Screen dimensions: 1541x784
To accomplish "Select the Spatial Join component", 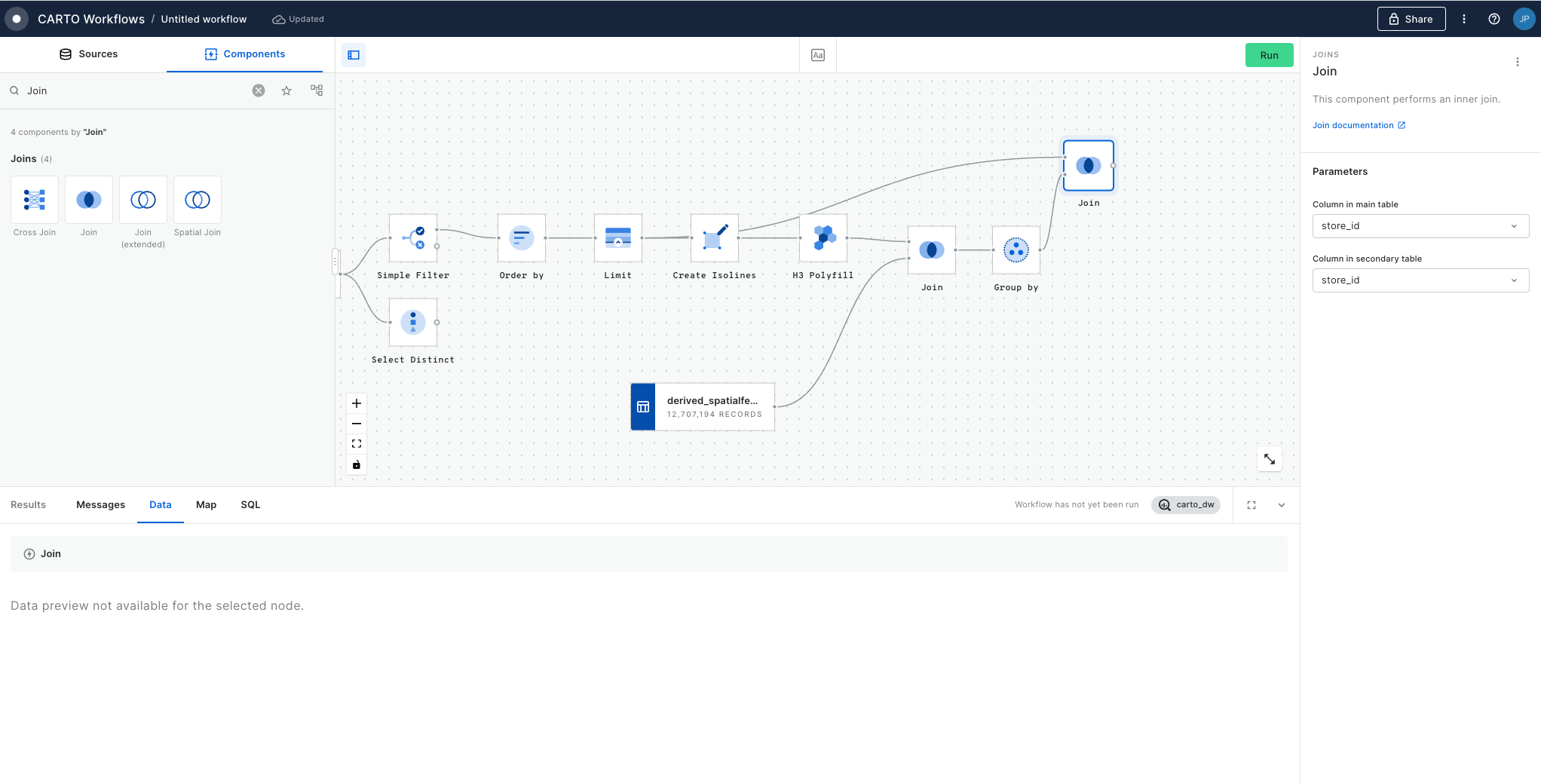I will click(198, 200).
